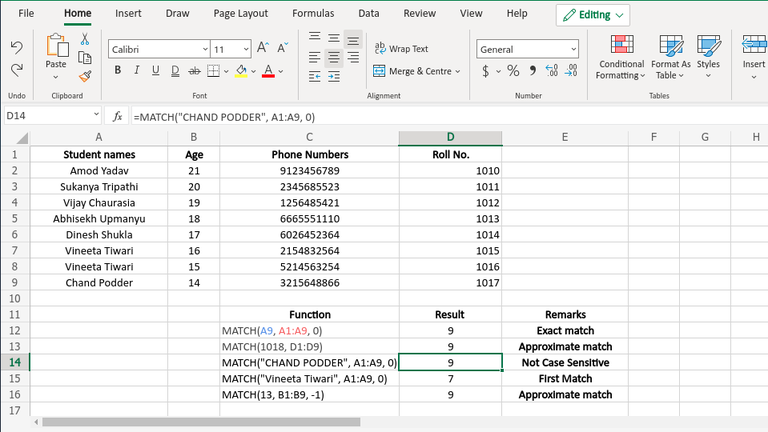Toggle Wrap Text
Image resolution: width=768 pixels, height=432 pixels.
pos(401,48)
